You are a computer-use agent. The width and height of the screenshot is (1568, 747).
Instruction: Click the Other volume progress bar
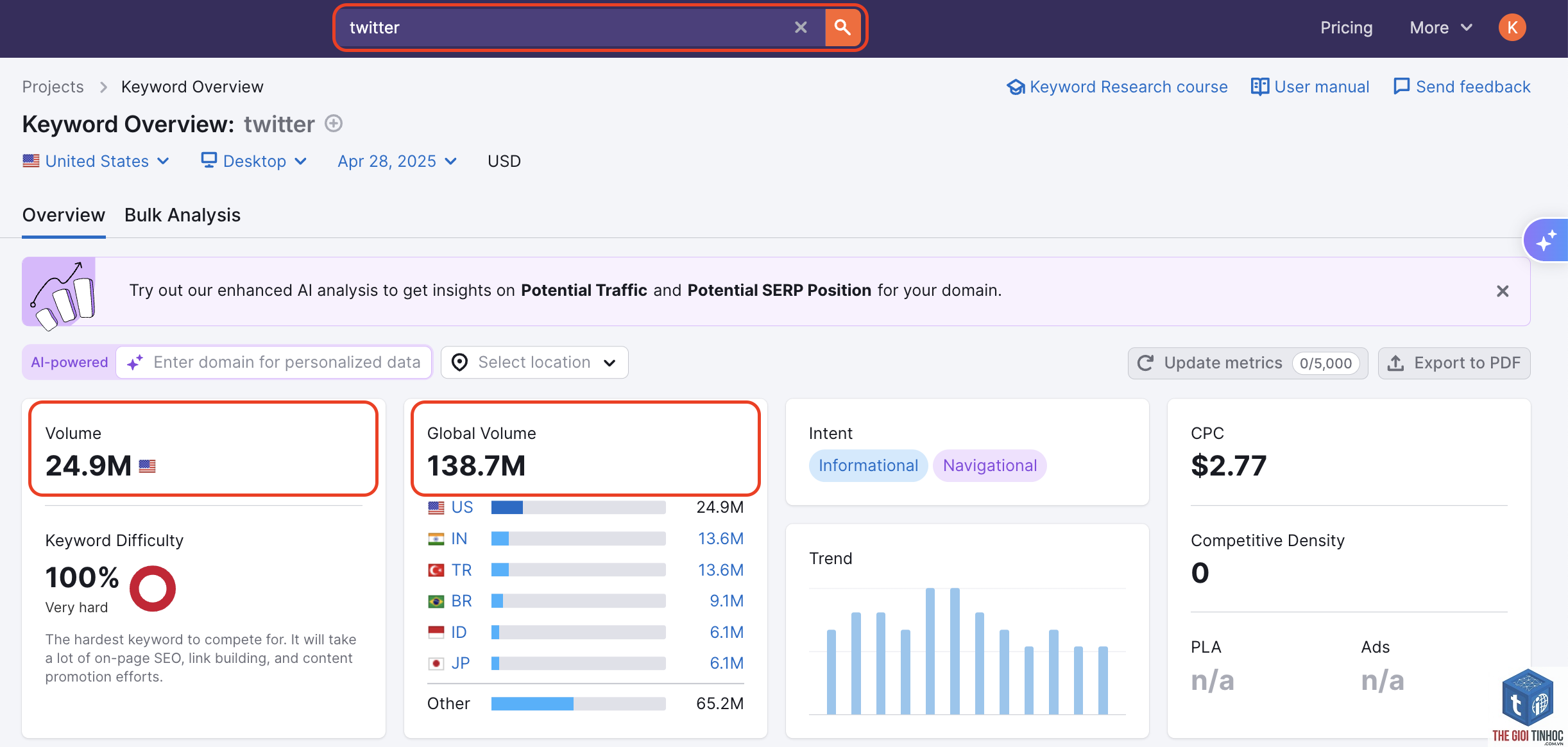(578, 704)
